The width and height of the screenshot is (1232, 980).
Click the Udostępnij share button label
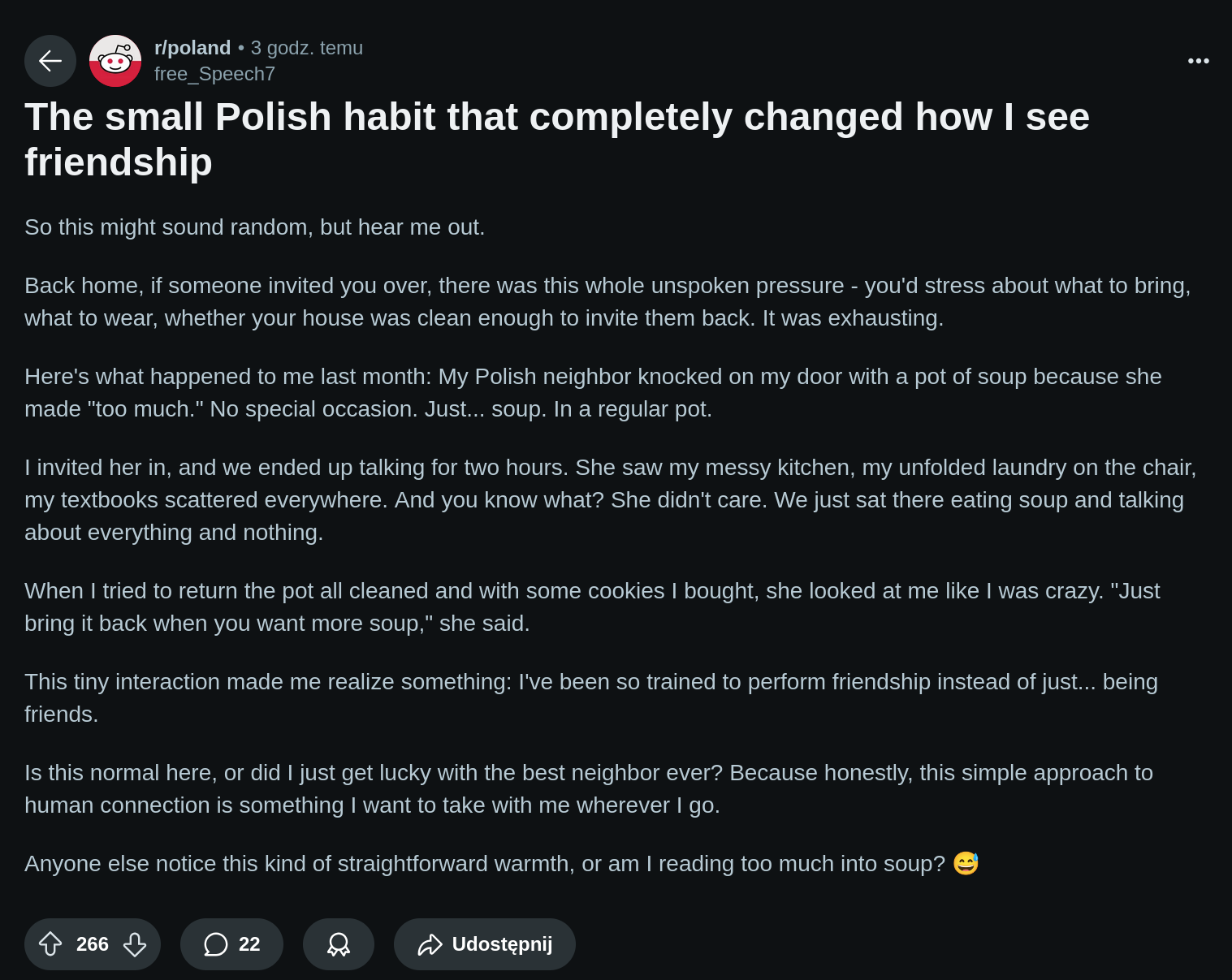(x=502, y=944)
